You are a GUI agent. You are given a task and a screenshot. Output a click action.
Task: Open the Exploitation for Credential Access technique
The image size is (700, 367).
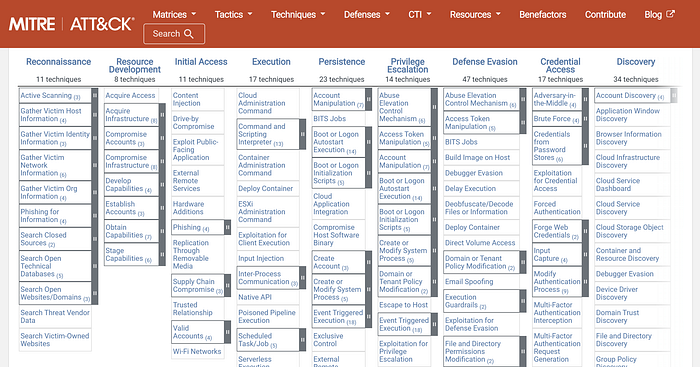click(x=557, y=181)
